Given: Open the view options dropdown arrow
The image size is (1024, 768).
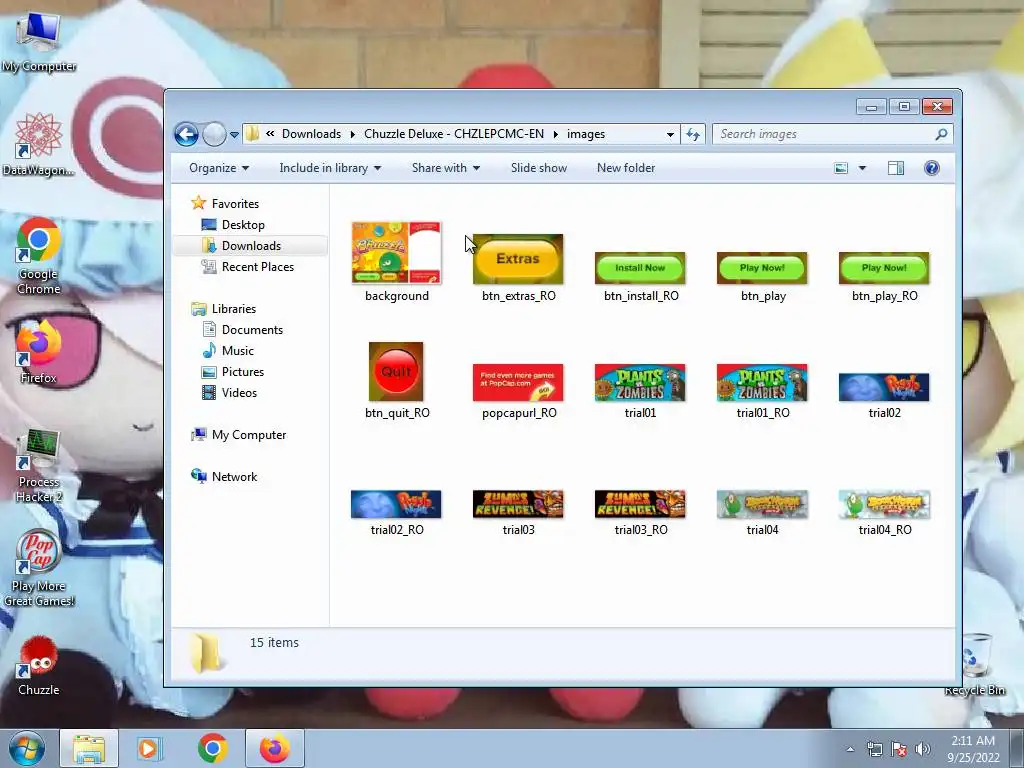Looking at the screenshot, I should [862, 168].
